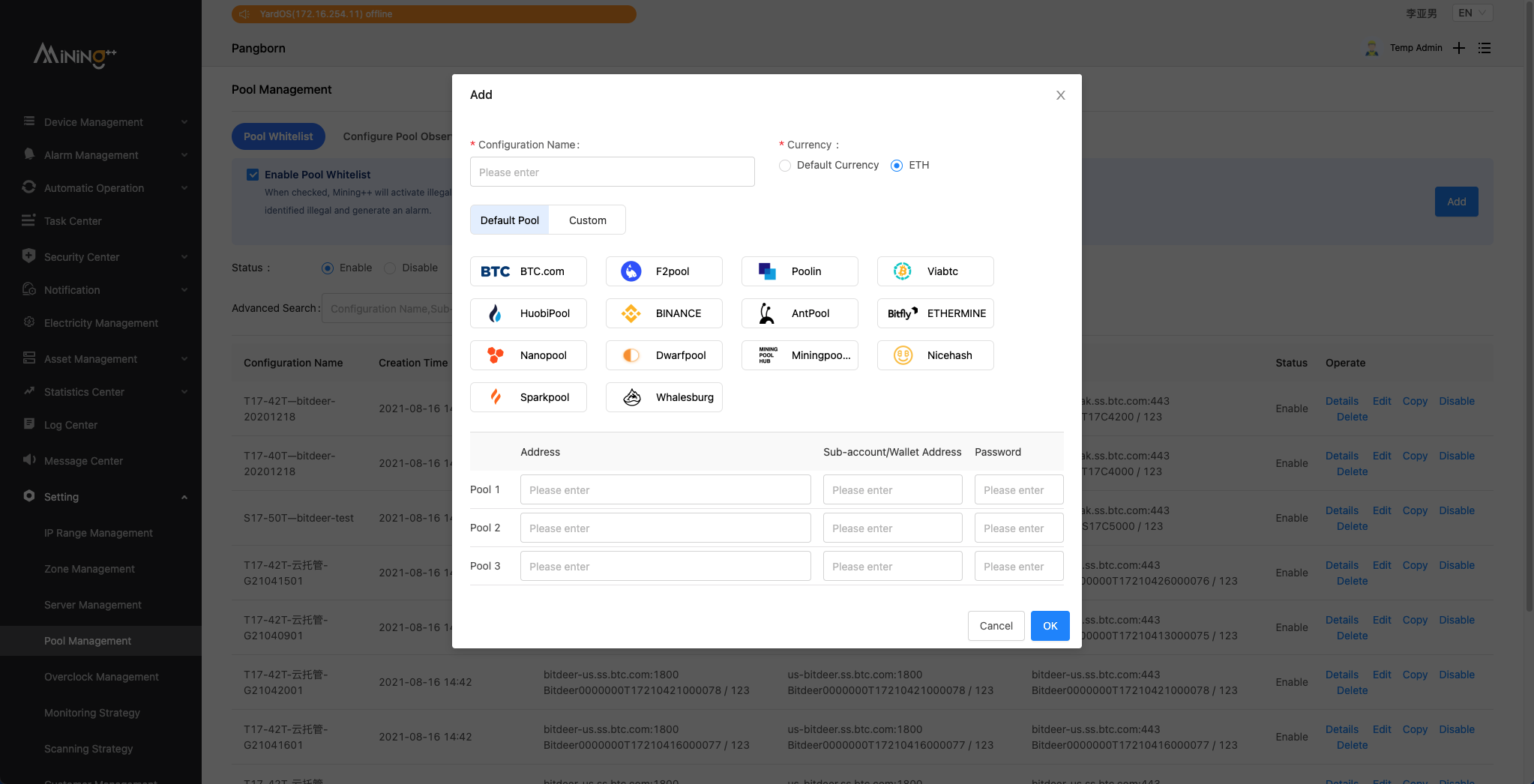Click the Statistics Center chart icon
Viewport: 1534px width, 784px height.
pyautogui.click(x=29, y=391)
